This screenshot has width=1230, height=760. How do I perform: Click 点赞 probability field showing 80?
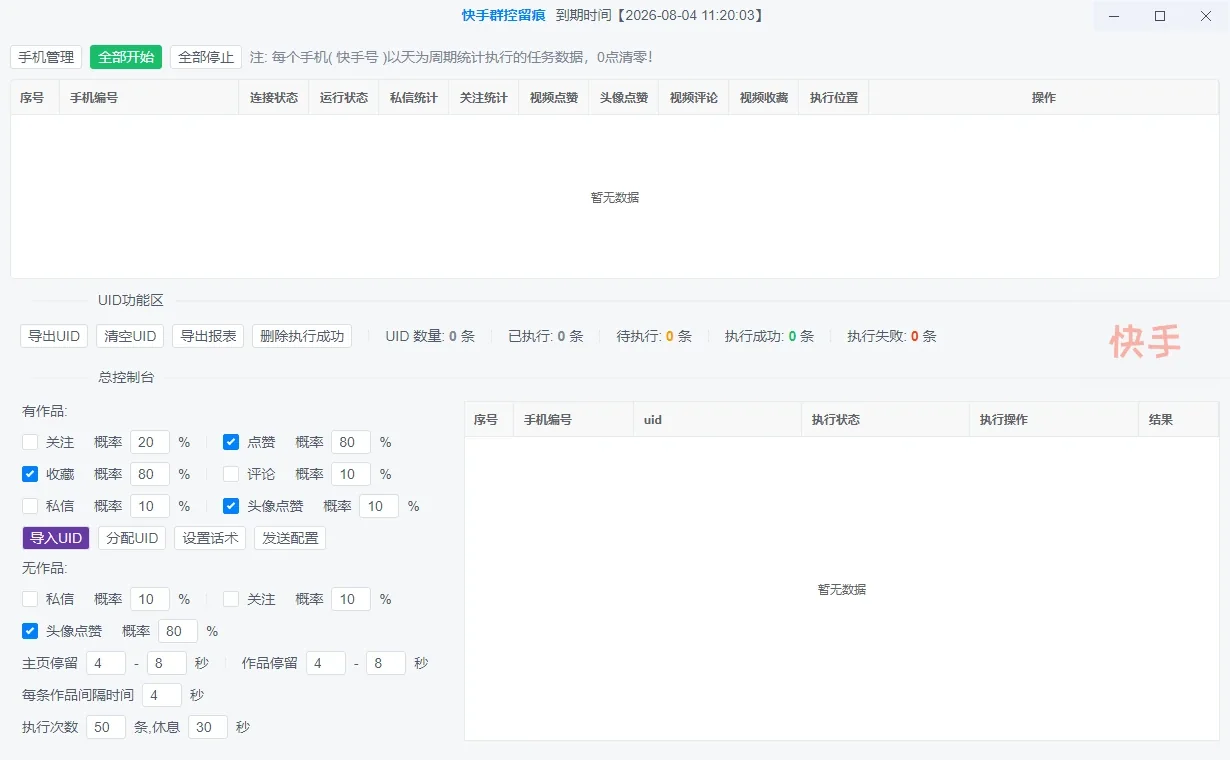tap(351, 442)
